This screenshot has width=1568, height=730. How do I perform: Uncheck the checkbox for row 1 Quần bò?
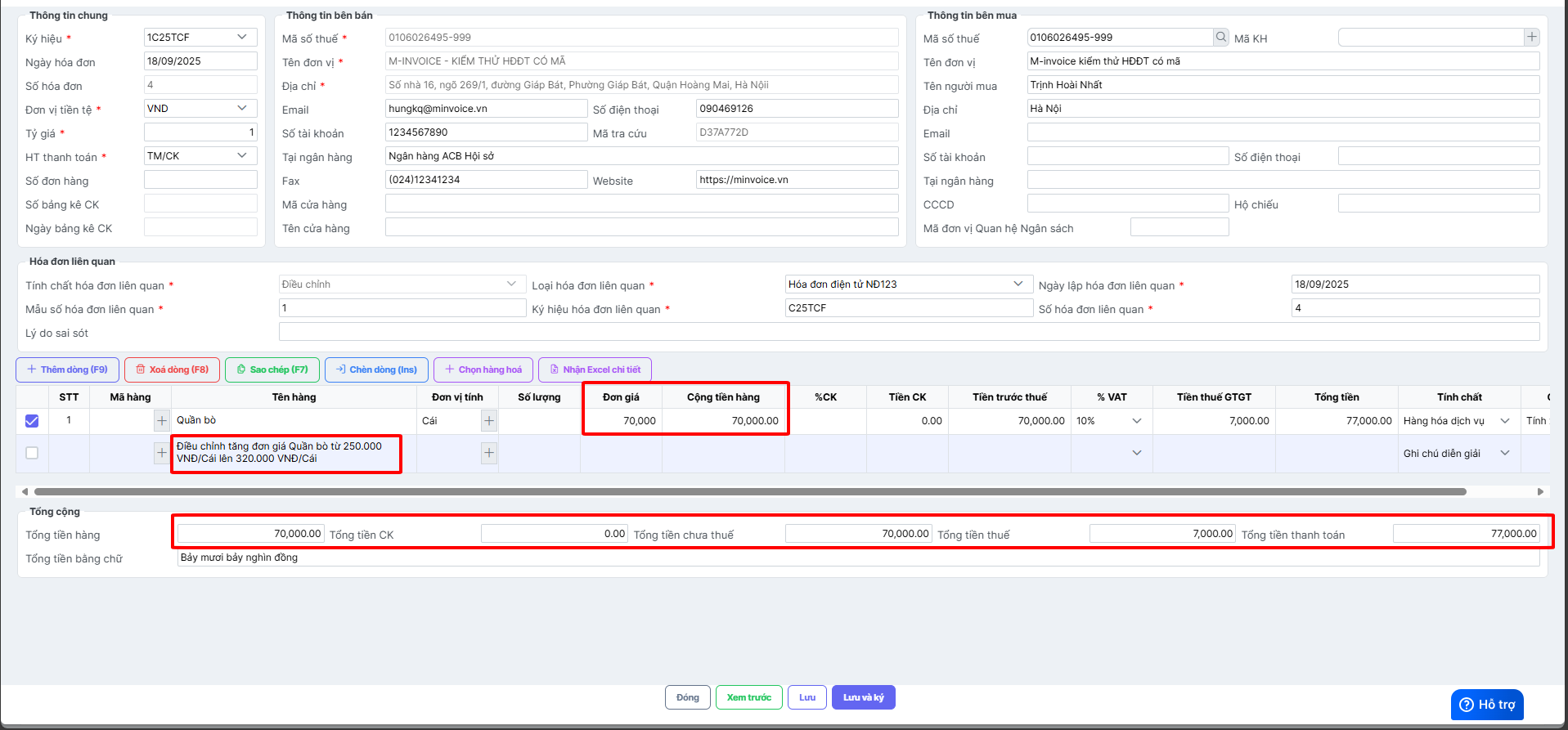click(32, 420)
